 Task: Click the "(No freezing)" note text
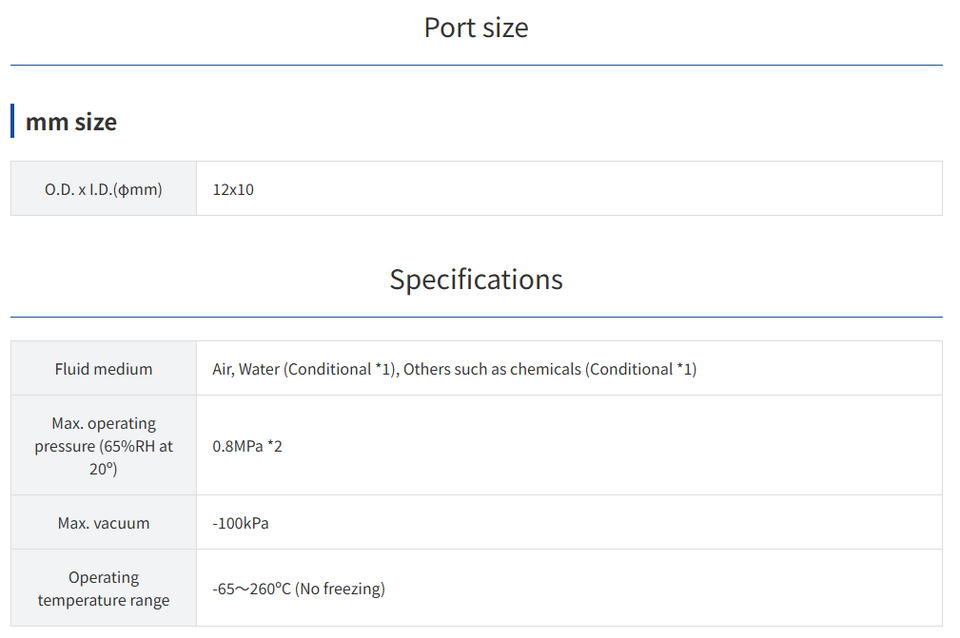click(340, 589)
